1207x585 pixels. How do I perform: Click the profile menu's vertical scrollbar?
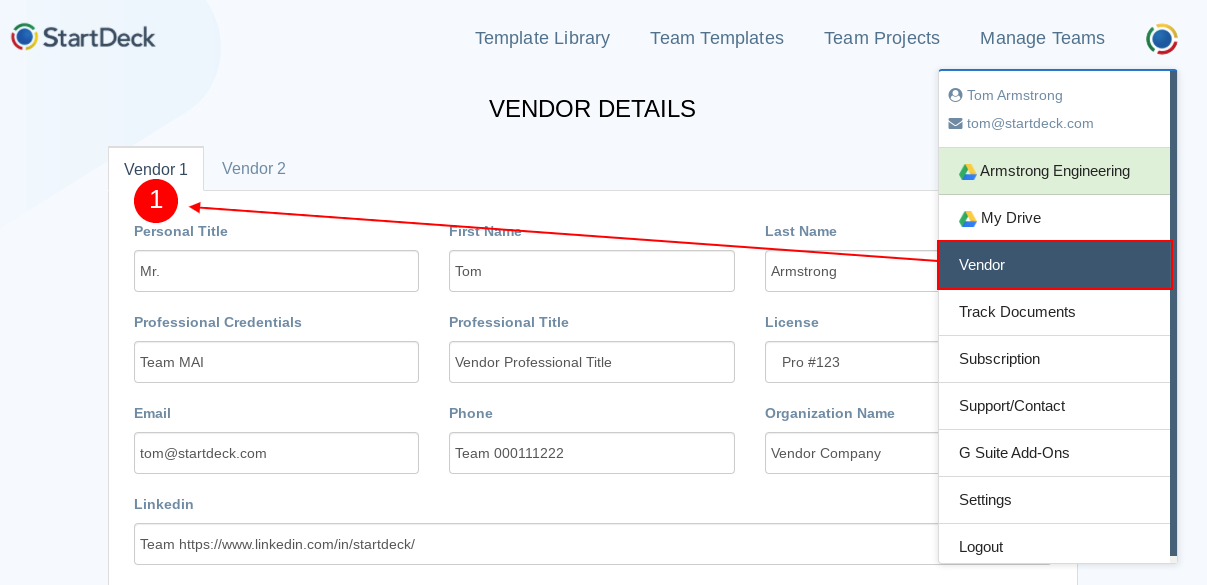1174,312
